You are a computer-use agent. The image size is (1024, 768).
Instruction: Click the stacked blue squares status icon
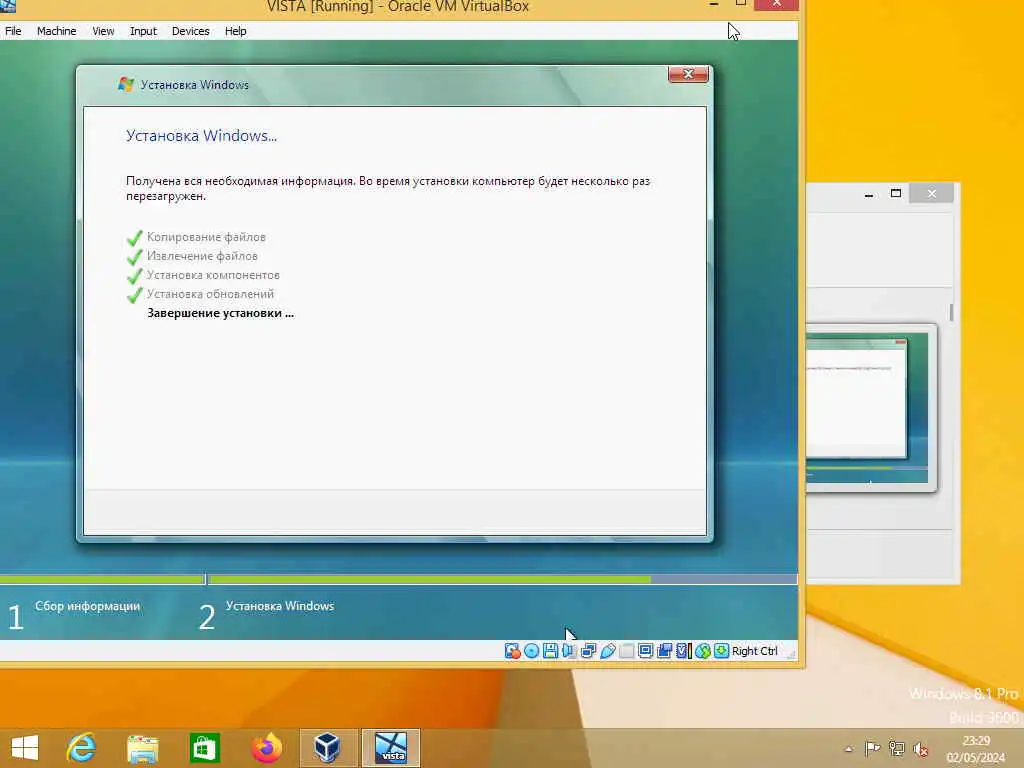[x=665, y=650]
